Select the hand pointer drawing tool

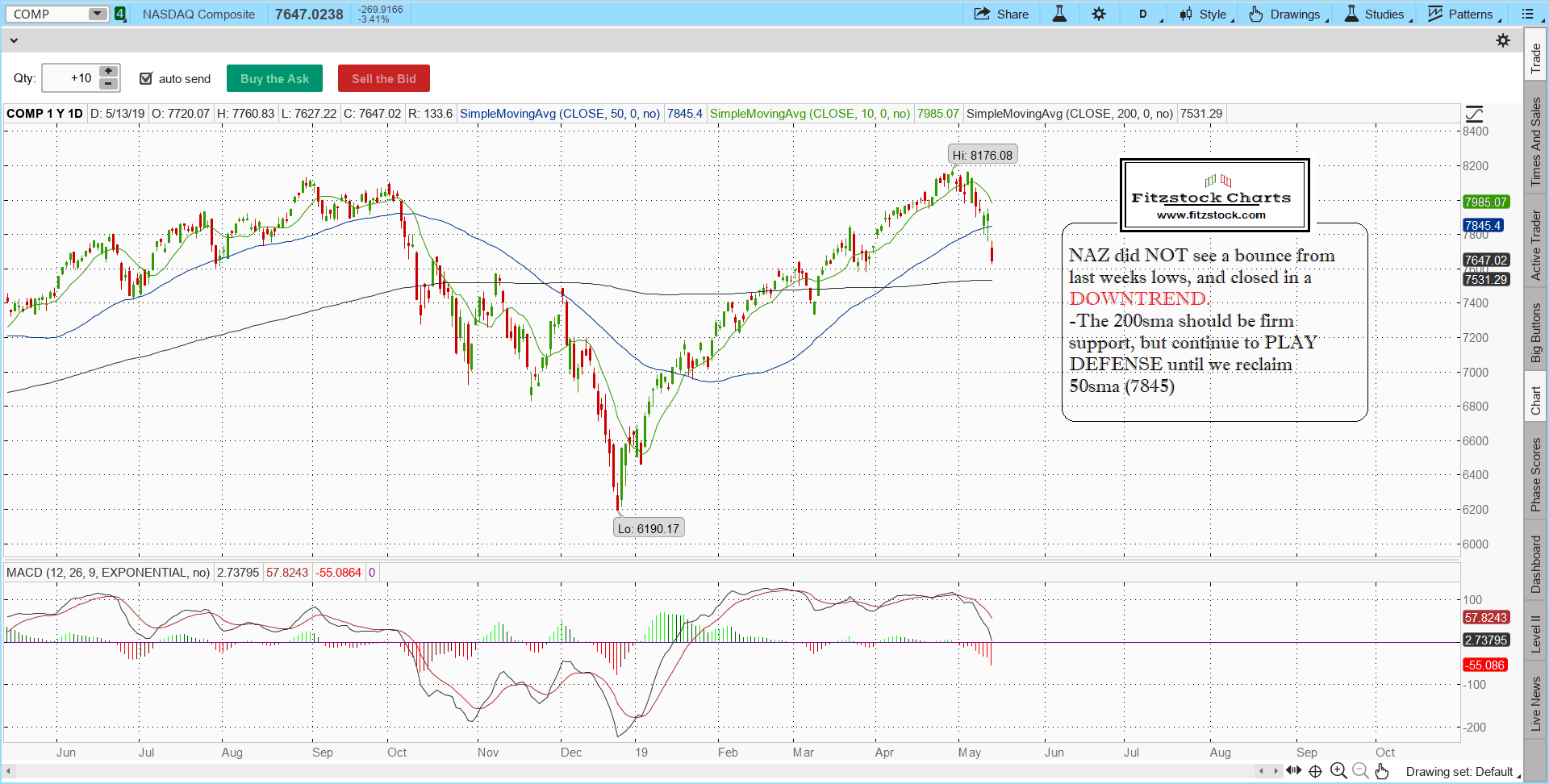tap(1382, 771)
